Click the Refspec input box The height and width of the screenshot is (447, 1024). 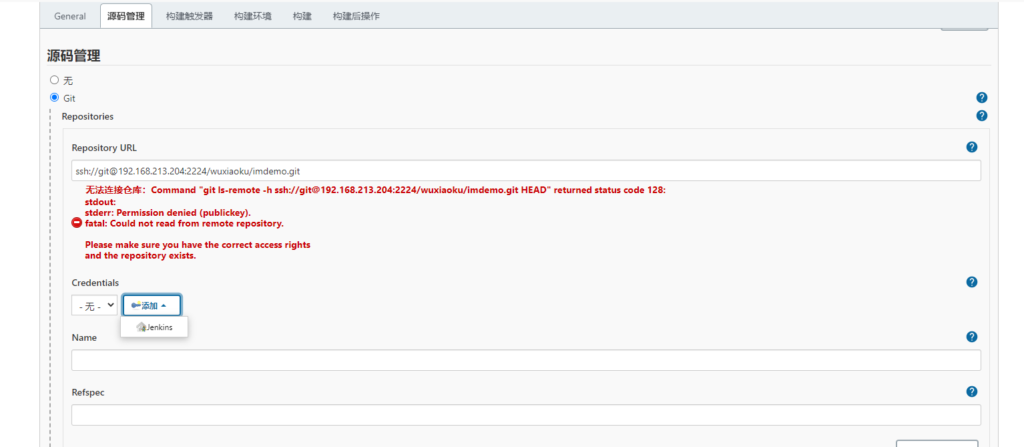(x=526, y=415)
